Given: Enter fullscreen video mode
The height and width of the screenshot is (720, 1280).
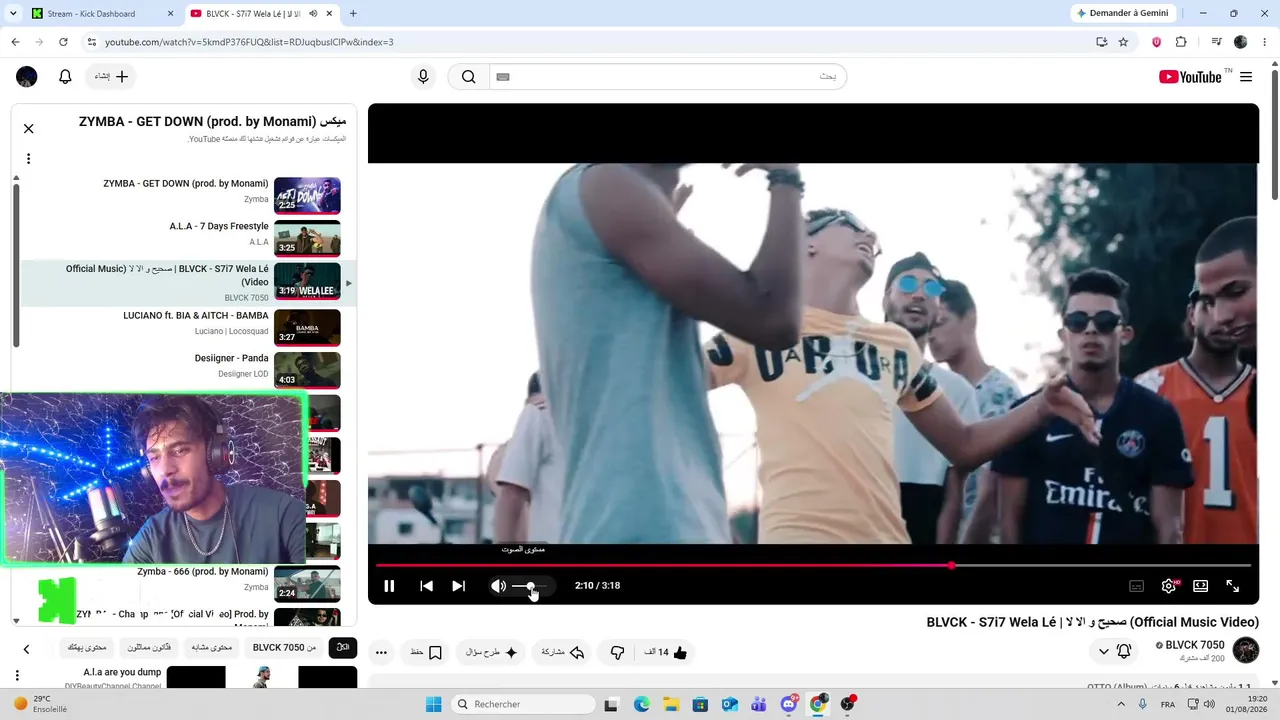Looking at the screenshot, I should point(1232,586).
